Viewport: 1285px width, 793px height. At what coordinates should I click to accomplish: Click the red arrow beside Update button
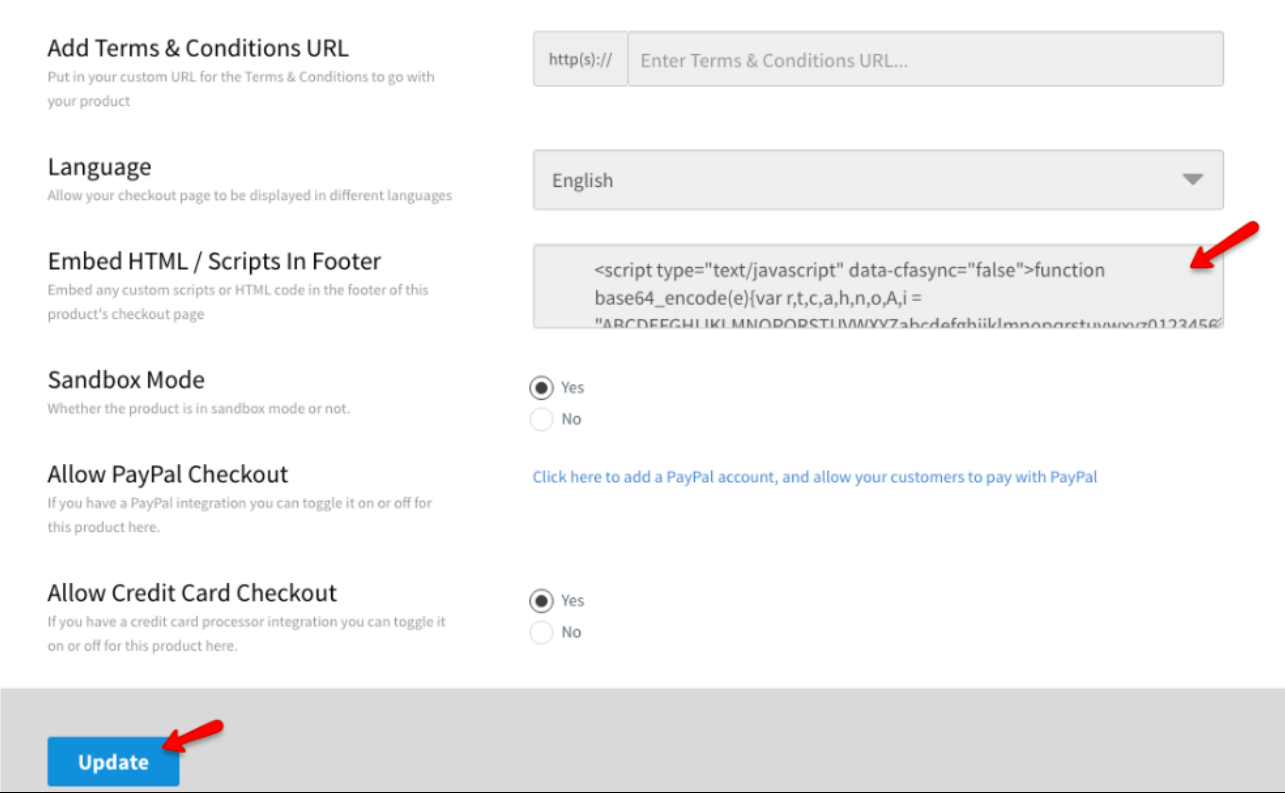click(193, 735)
